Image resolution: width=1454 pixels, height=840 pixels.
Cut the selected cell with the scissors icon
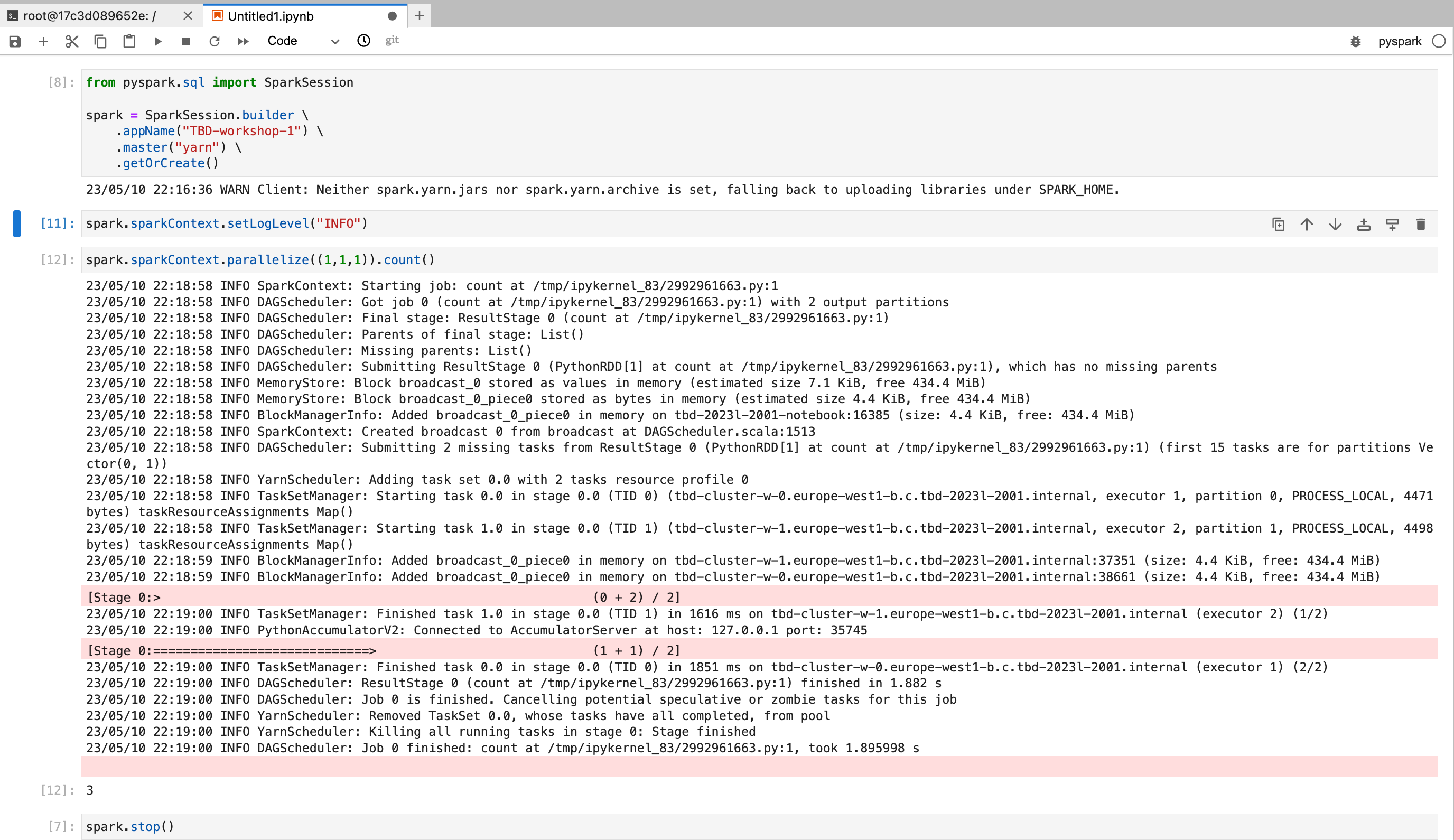(71, 41)
